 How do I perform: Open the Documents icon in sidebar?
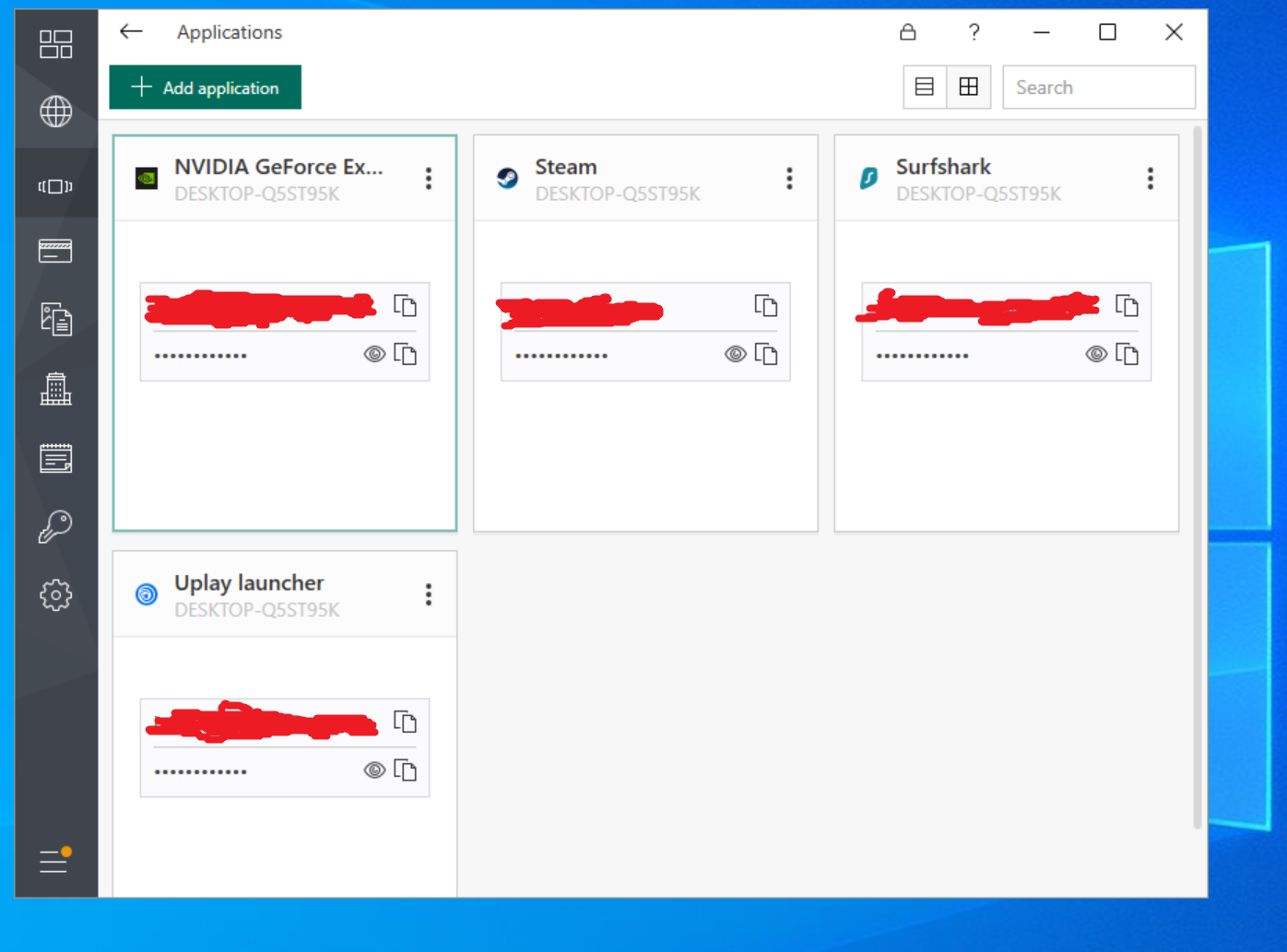(55, 319)
